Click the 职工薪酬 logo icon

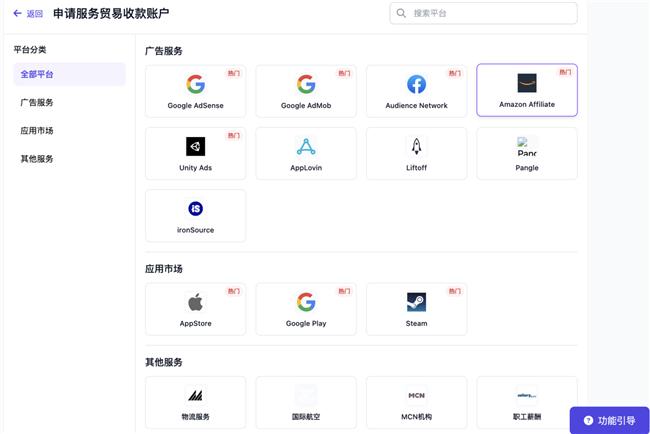click(527, 395)
